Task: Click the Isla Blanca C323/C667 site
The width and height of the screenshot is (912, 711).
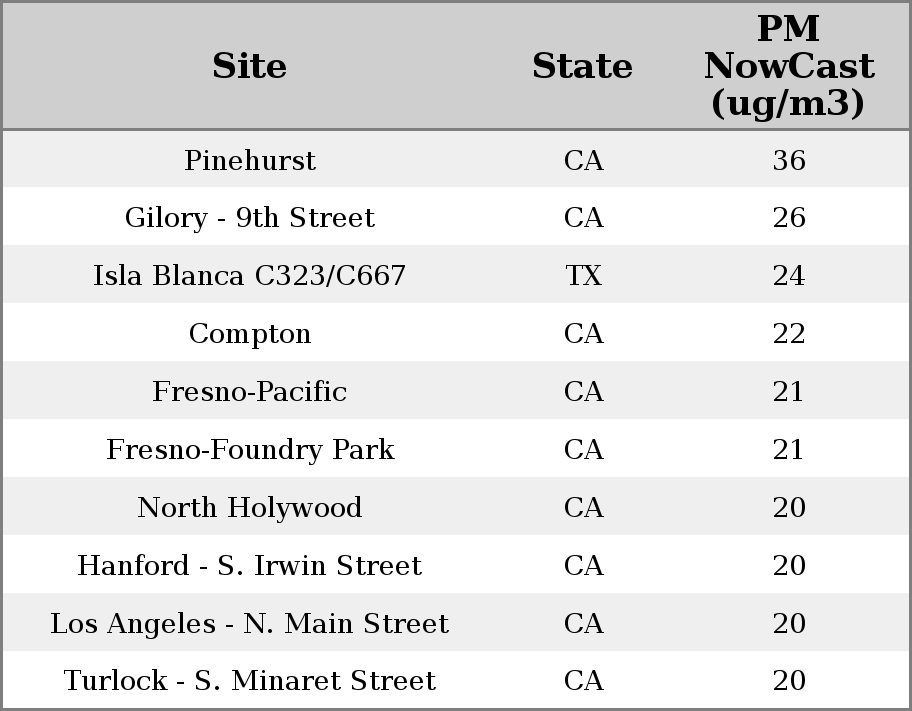Action: pos(250,276)
